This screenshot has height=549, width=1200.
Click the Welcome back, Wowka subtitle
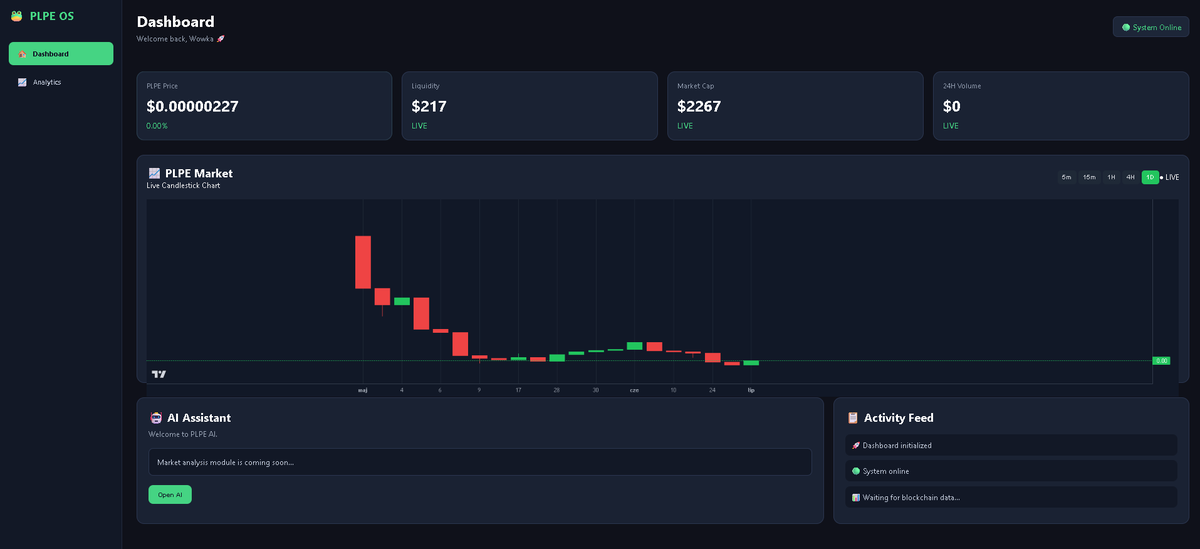(x=181, y=39)
